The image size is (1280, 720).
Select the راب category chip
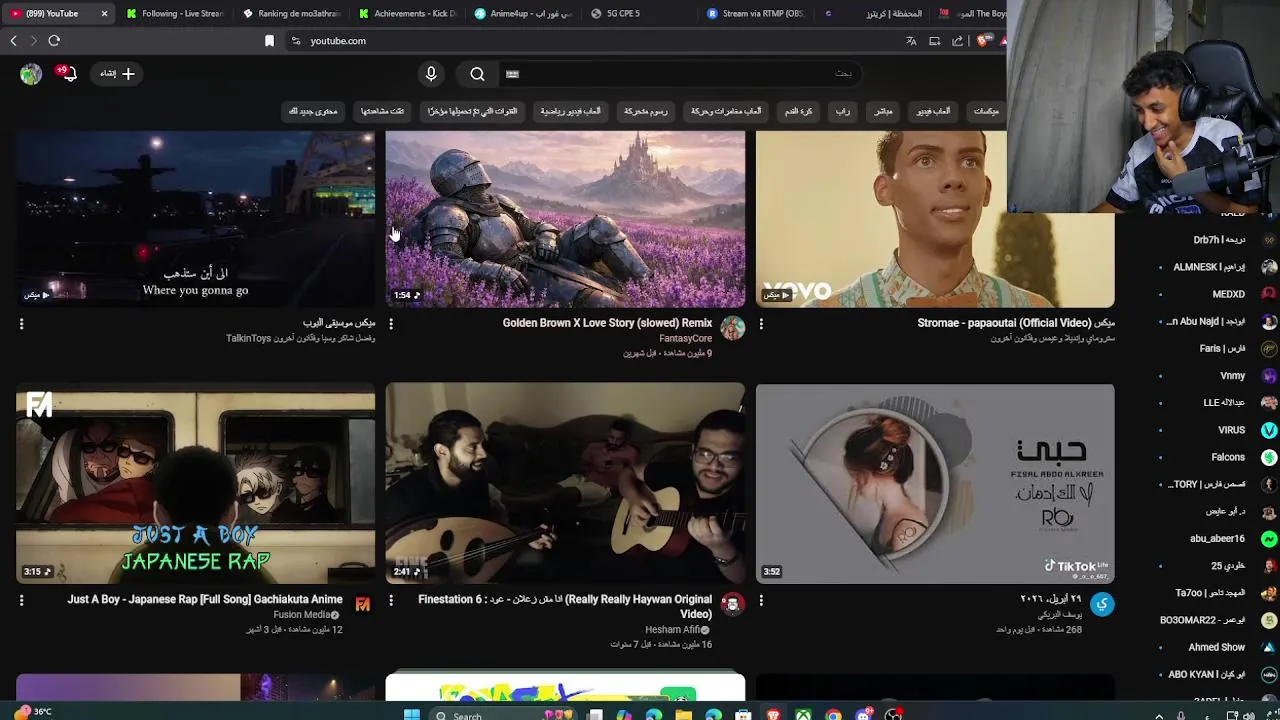843,111
